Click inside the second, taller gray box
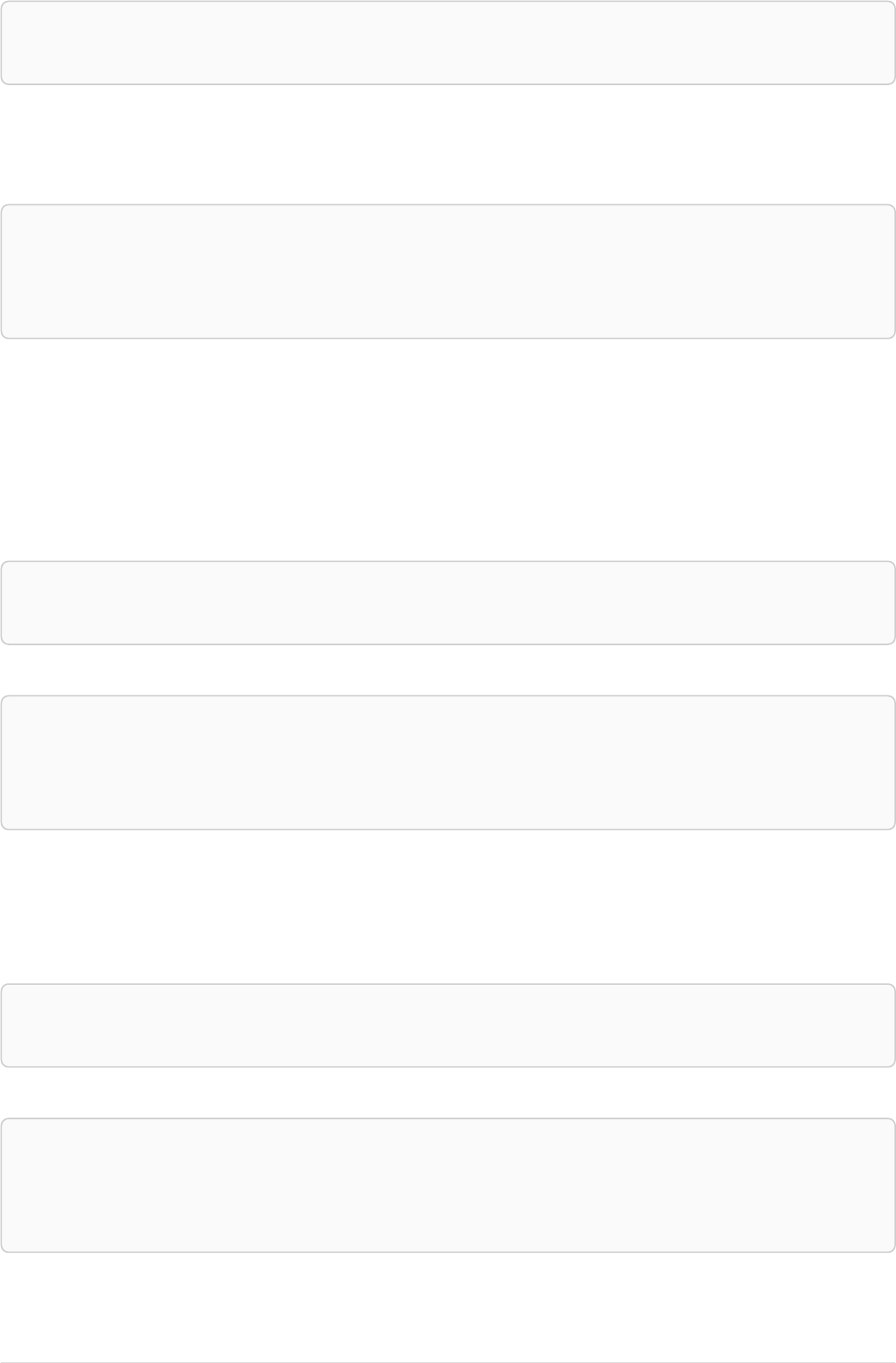This screenshot has height=1363, width=896. point(448,272)
